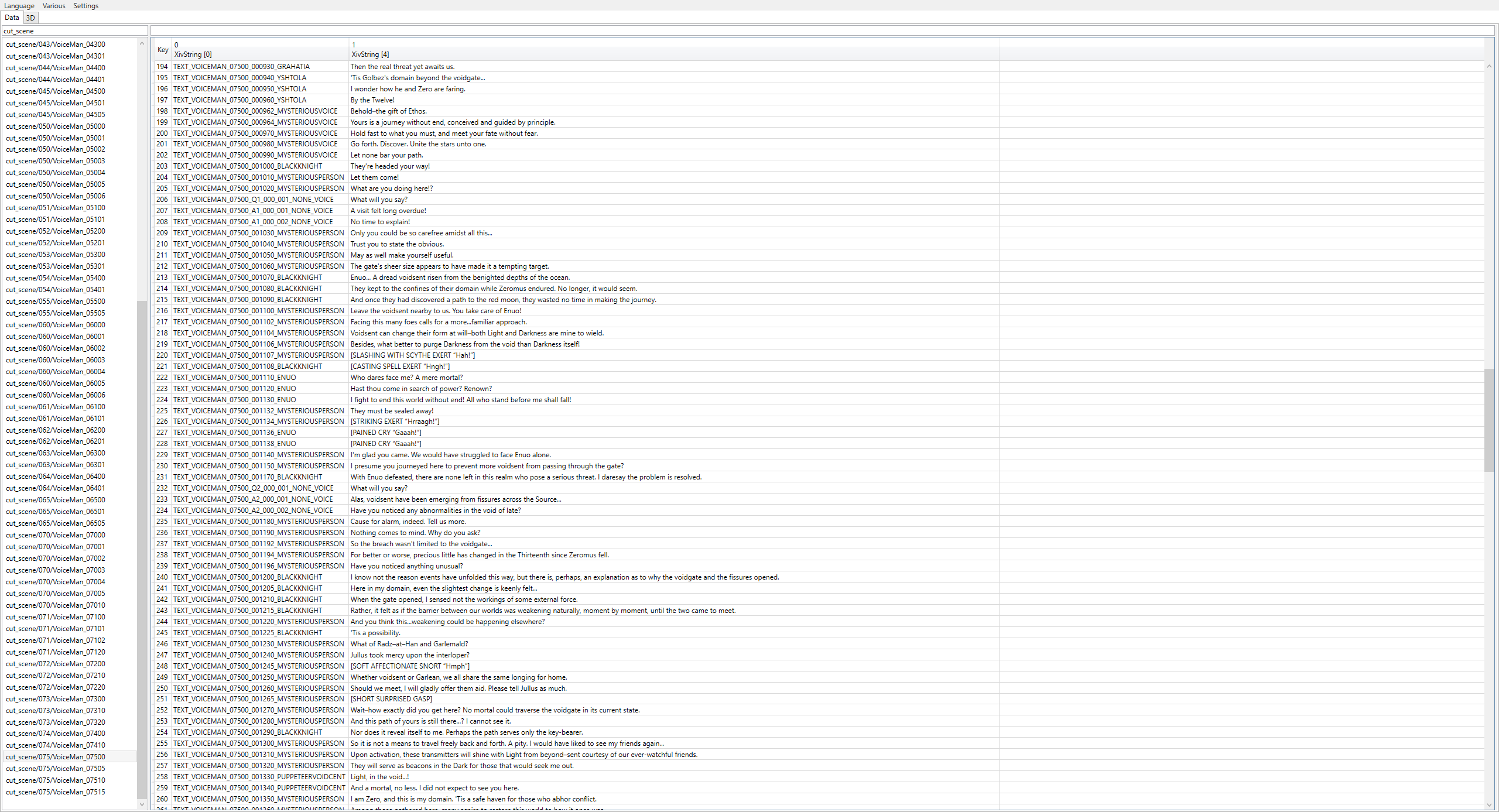Click the cut_scene filter input field

pos(74,31)
